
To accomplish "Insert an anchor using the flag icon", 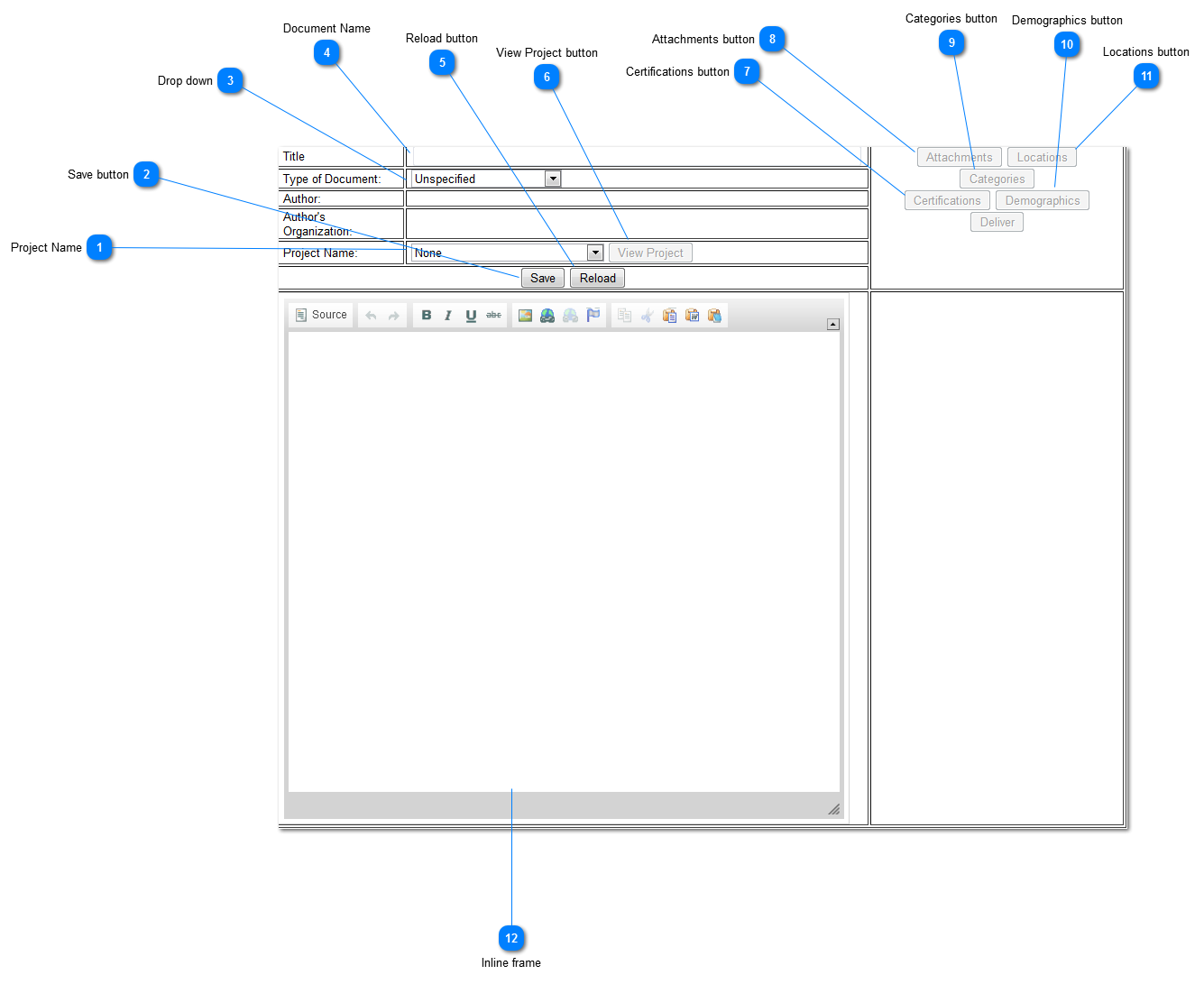I will (593, 315).
